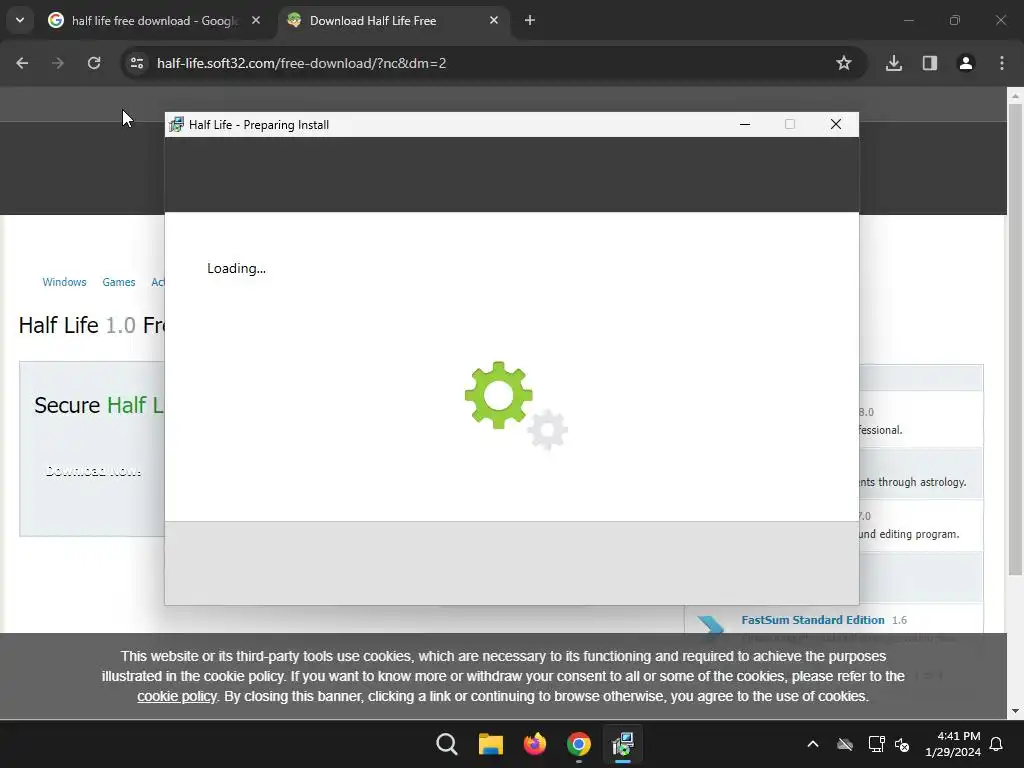Click the Windows breadcrumb link
Viewport: 1024px width, 768px height.
[x=64, y=282]
